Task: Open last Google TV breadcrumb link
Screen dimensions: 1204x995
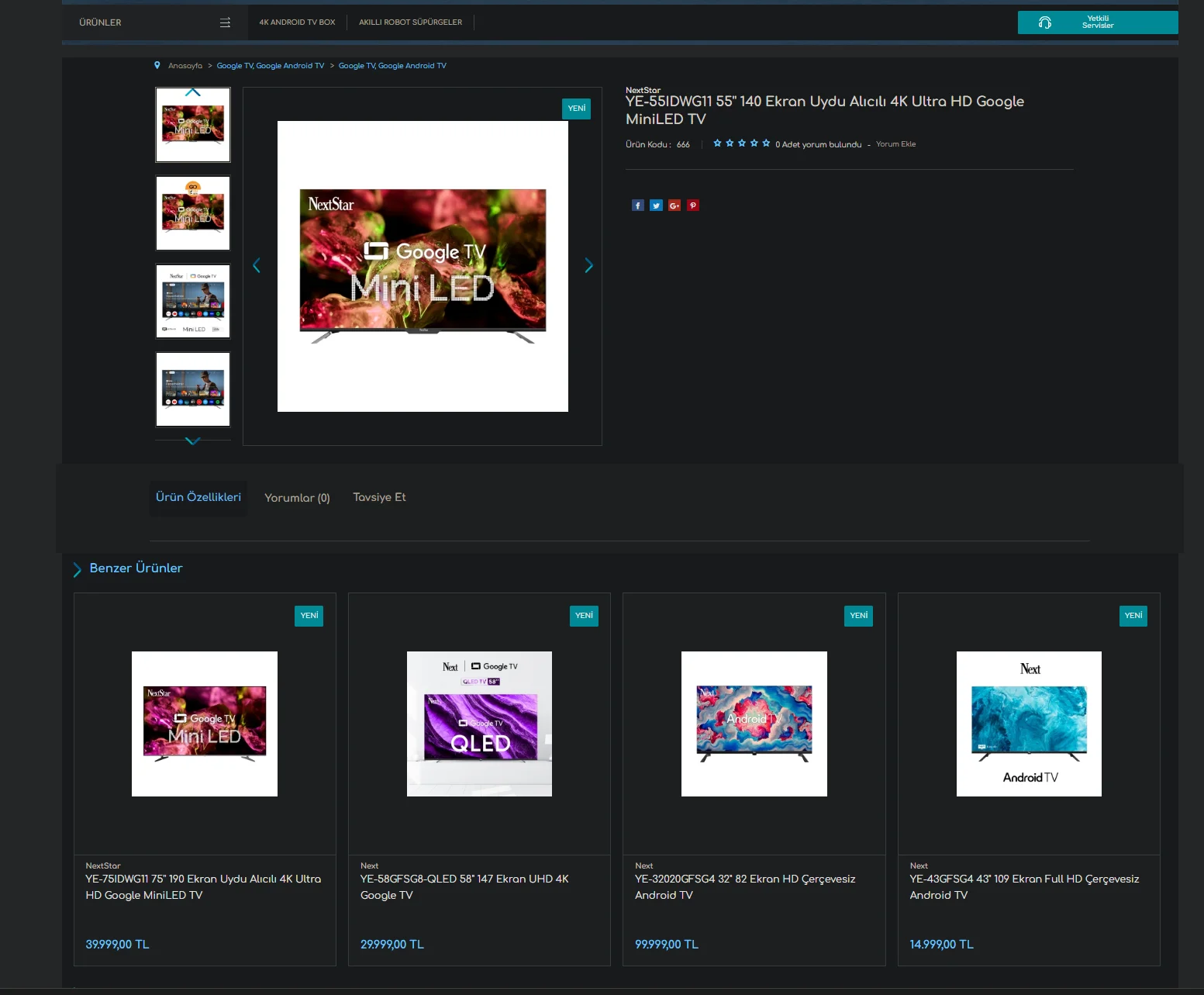Action: 392,66
